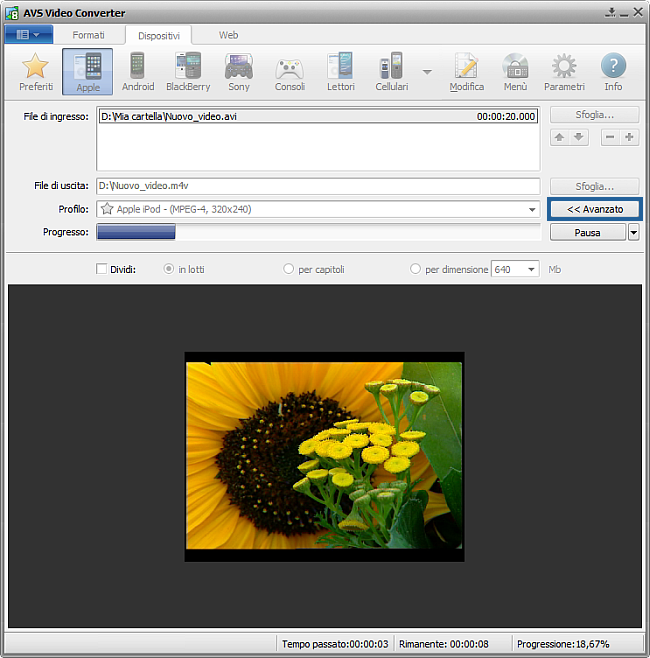Pick the Consoli gamepad icon
The width and height of the screenshot is (650, 658).
click(x=290, y=72)
